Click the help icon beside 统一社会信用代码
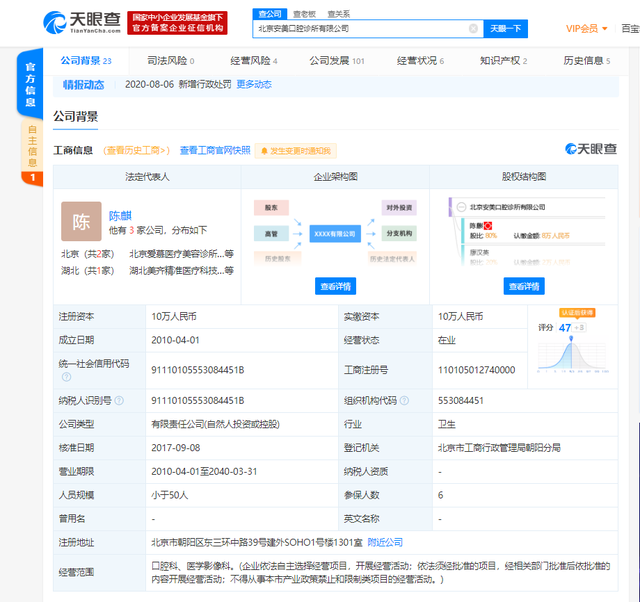Image resolution: width=640 pixels, height=602 pixels. pyautogui.click(x=66, y=377)
